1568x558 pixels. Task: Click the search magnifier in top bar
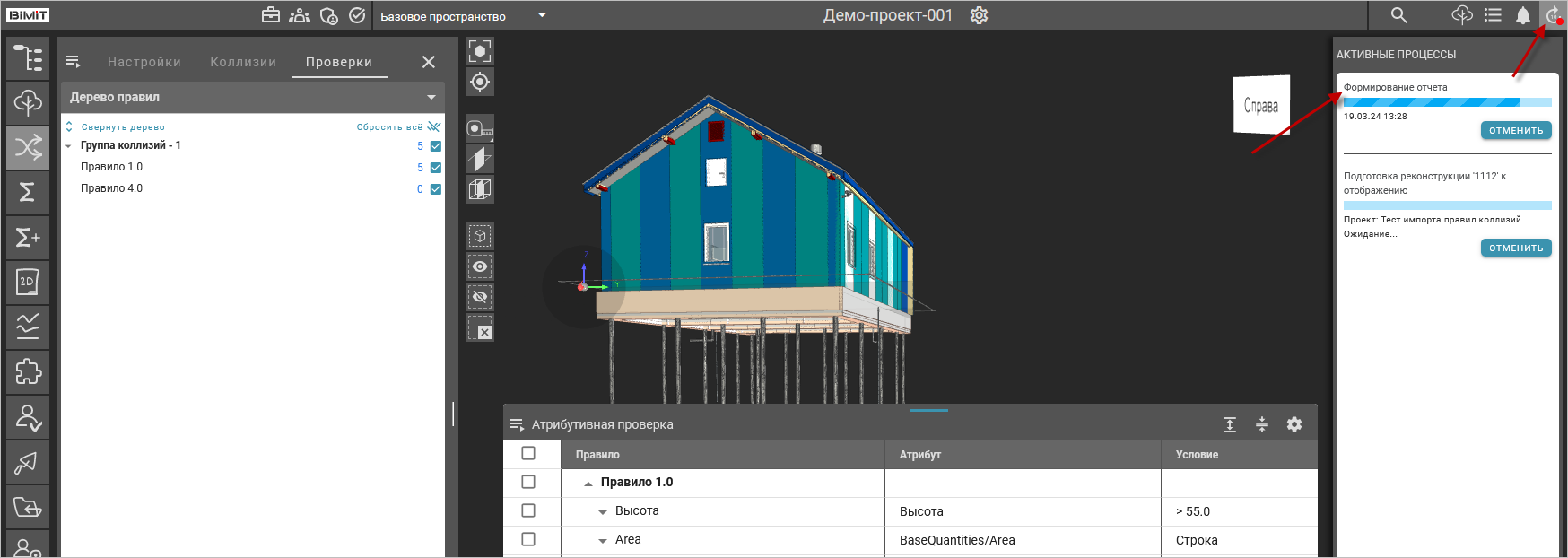point(1398,15)
